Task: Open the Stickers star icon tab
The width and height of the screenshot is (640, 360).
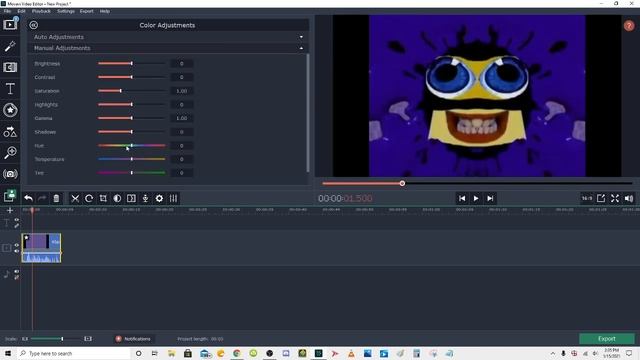Action: (10, 110)
